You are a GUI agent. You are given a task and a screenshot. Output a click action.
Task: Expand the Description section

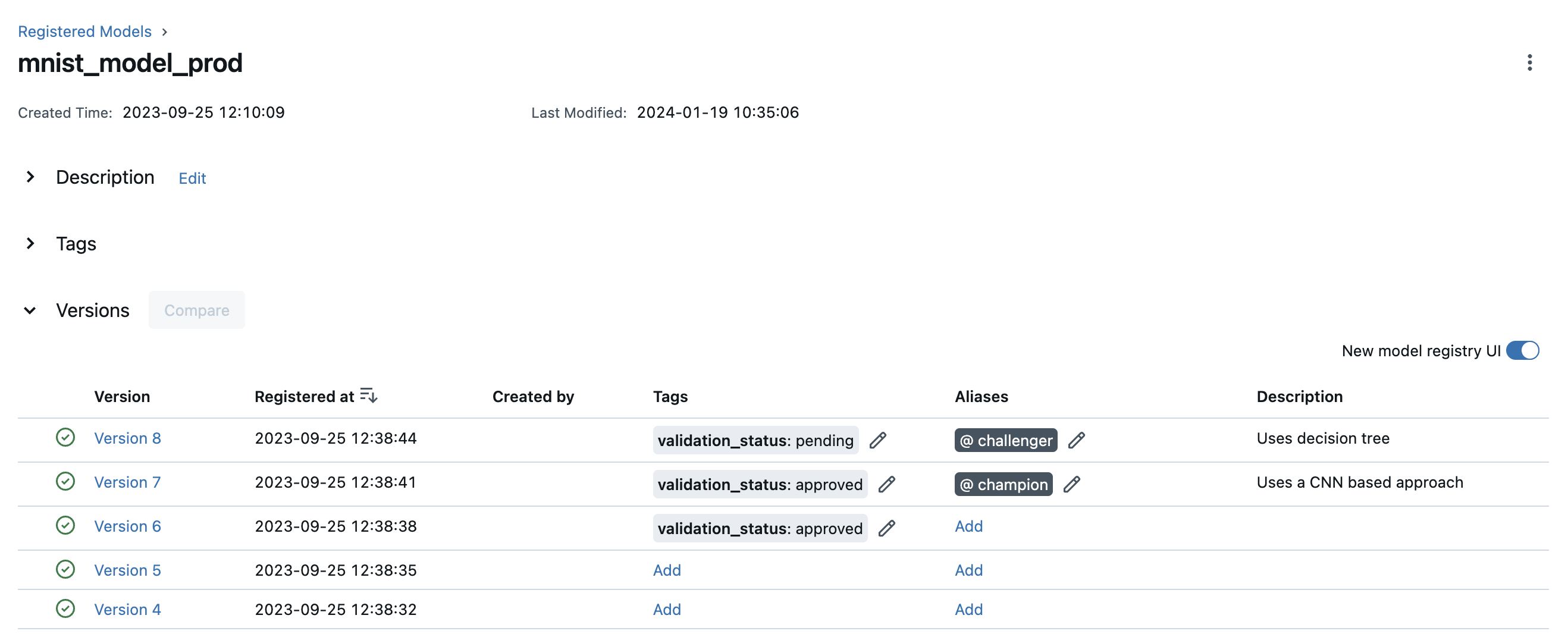point(30,177)
